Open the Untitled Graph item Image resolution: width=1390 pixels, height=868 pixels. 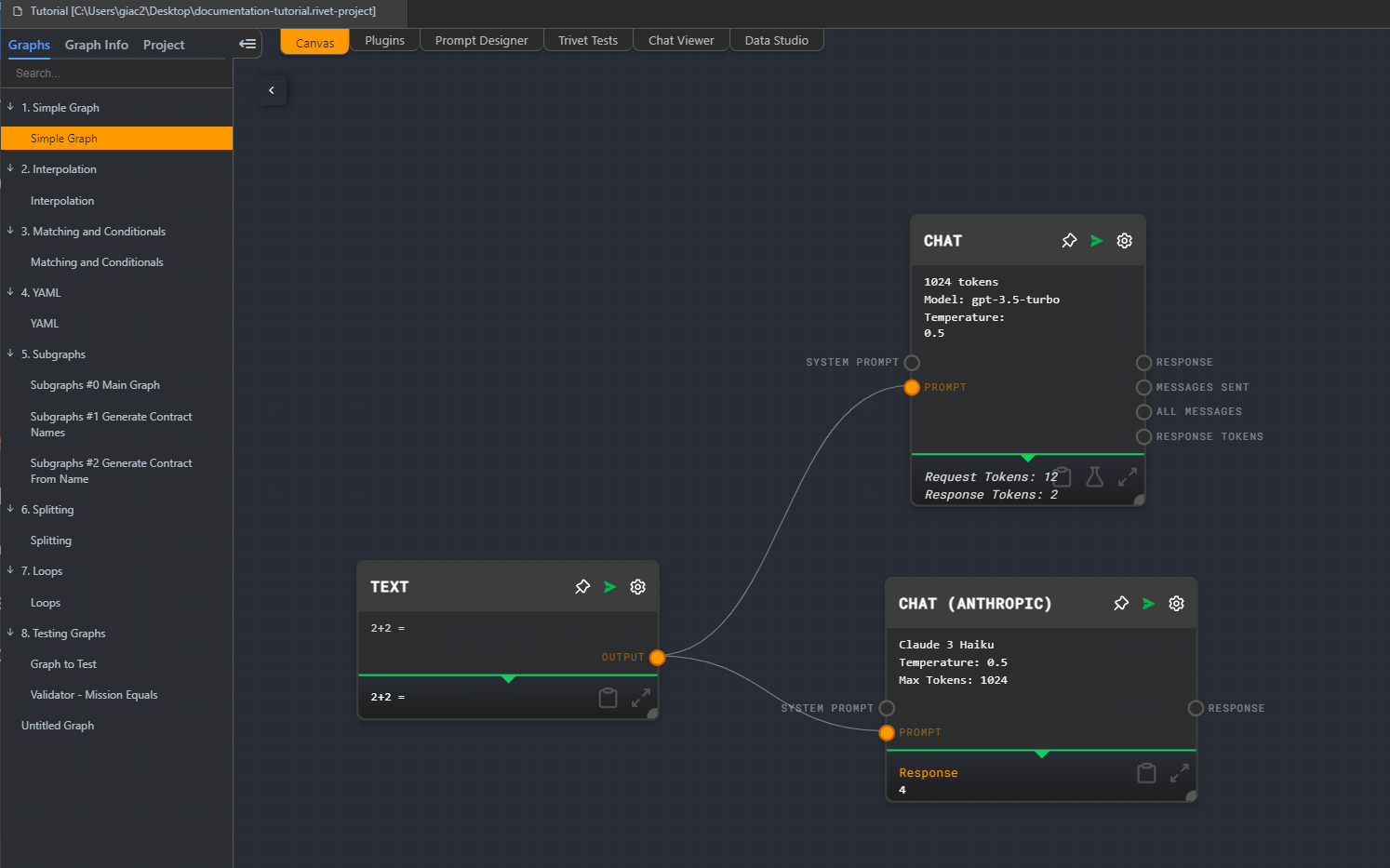pyautogui.click(x=58, y=726)
